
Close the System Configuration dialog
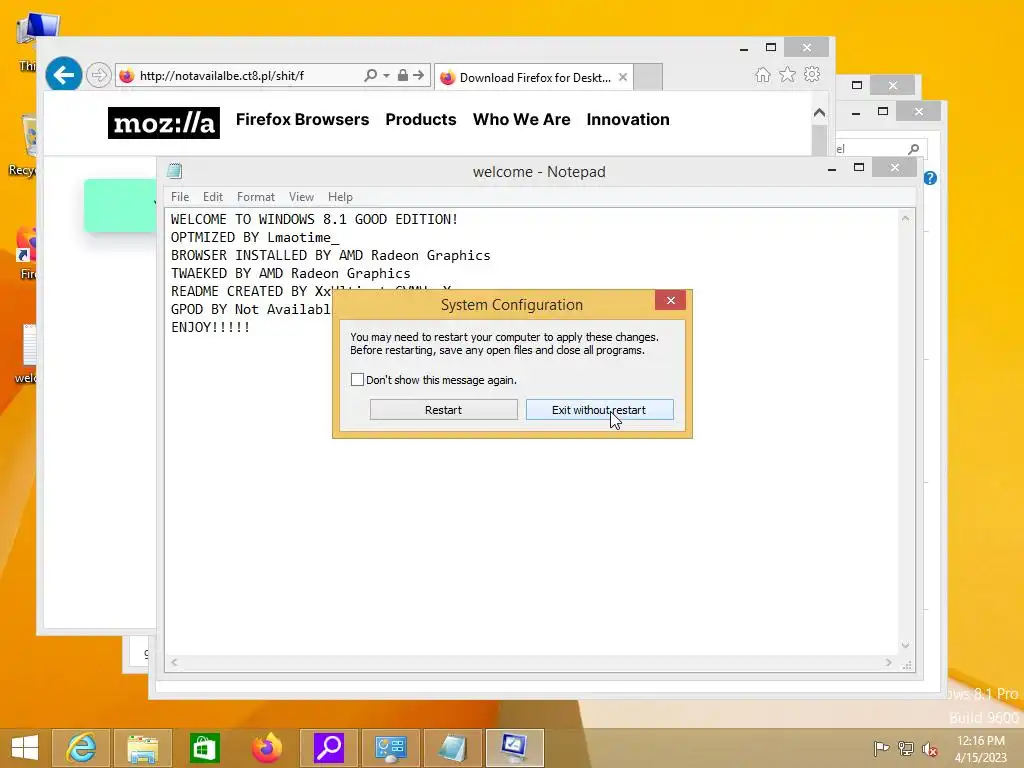[x=671, y=300]
